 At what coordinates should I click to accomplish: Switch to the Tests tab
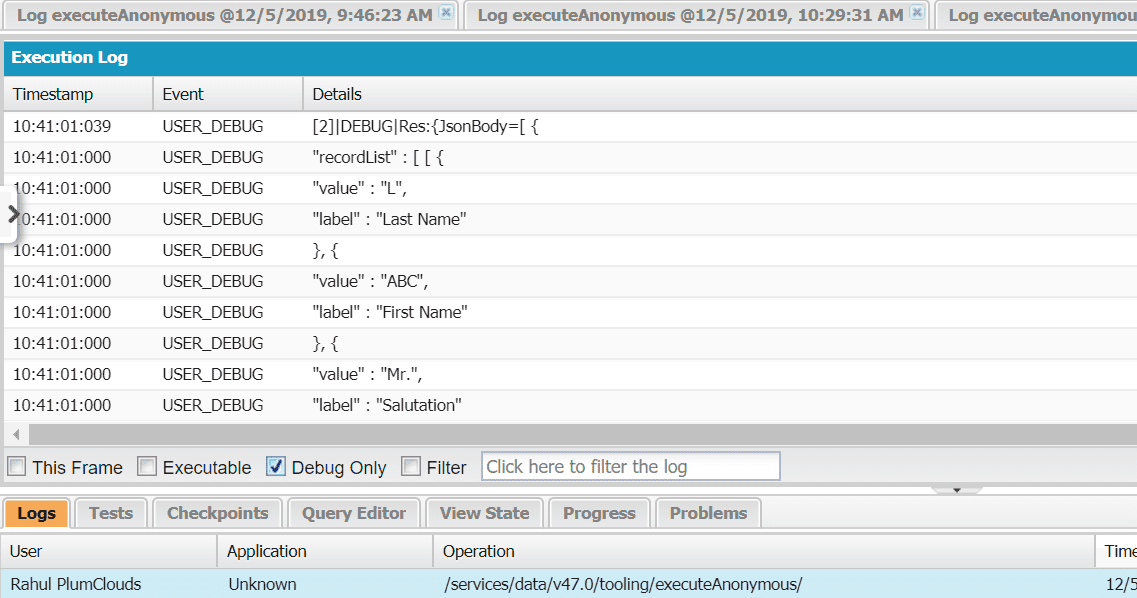pos(110,513)
